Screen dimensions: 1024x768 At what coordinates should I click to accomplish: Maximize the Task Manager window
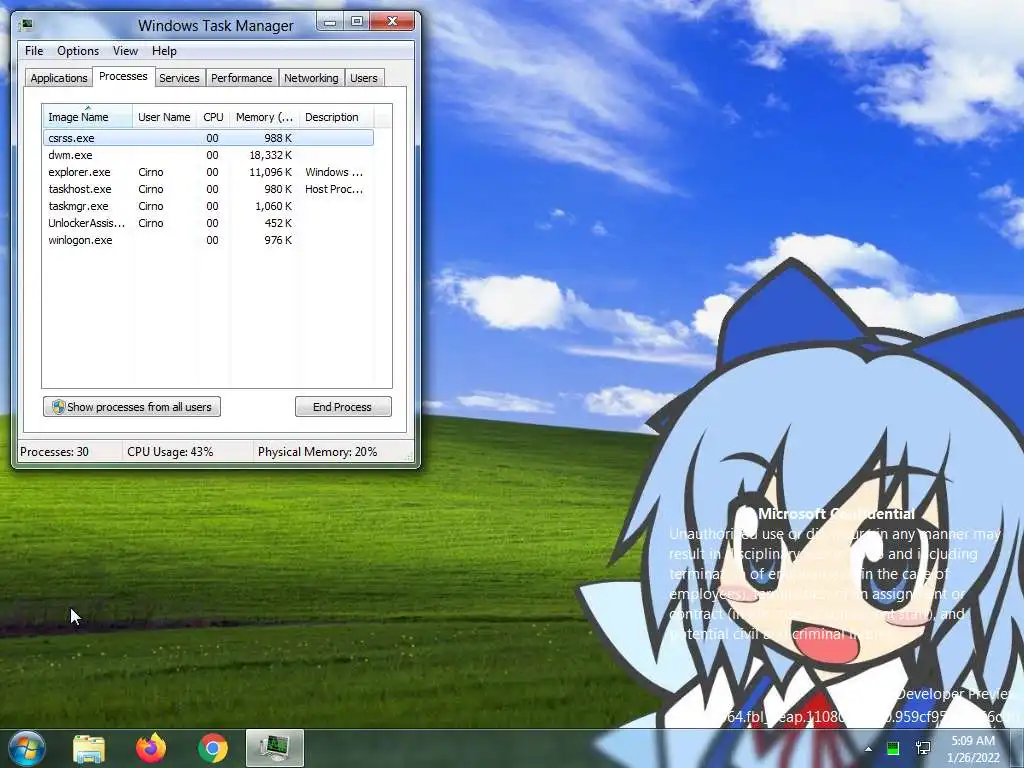point(357,22)
